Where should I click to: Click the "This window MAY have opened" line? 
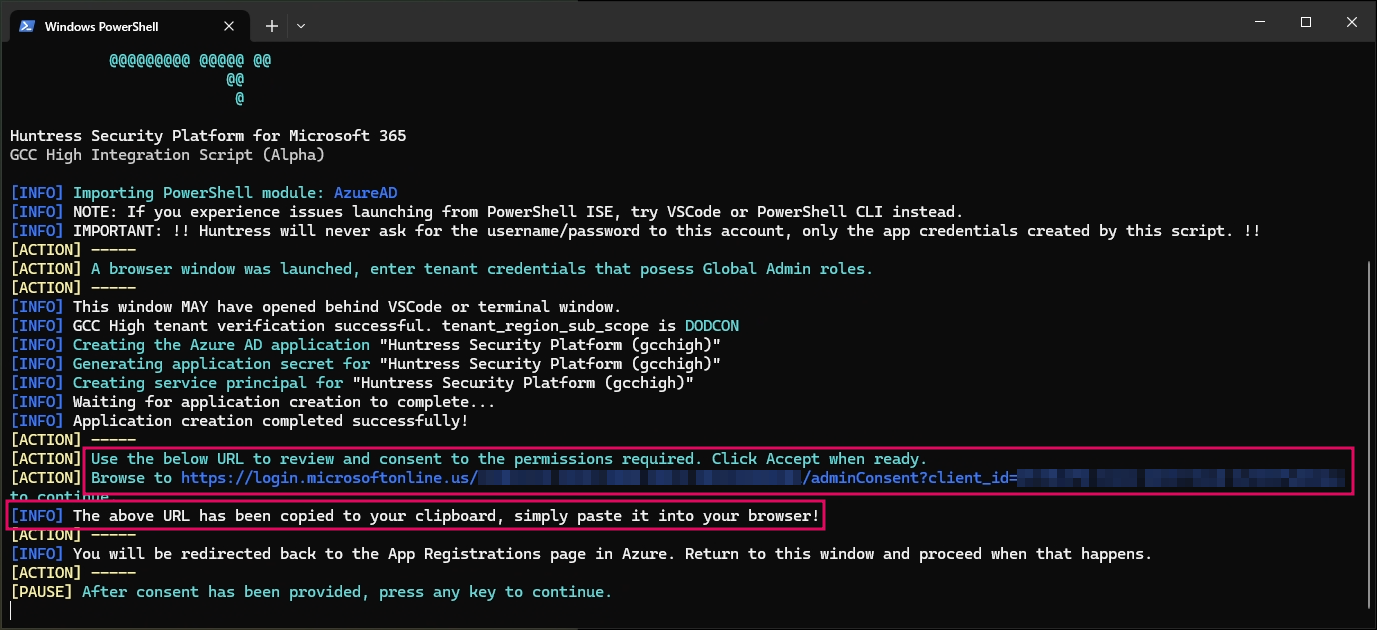(x=315, y=307)
